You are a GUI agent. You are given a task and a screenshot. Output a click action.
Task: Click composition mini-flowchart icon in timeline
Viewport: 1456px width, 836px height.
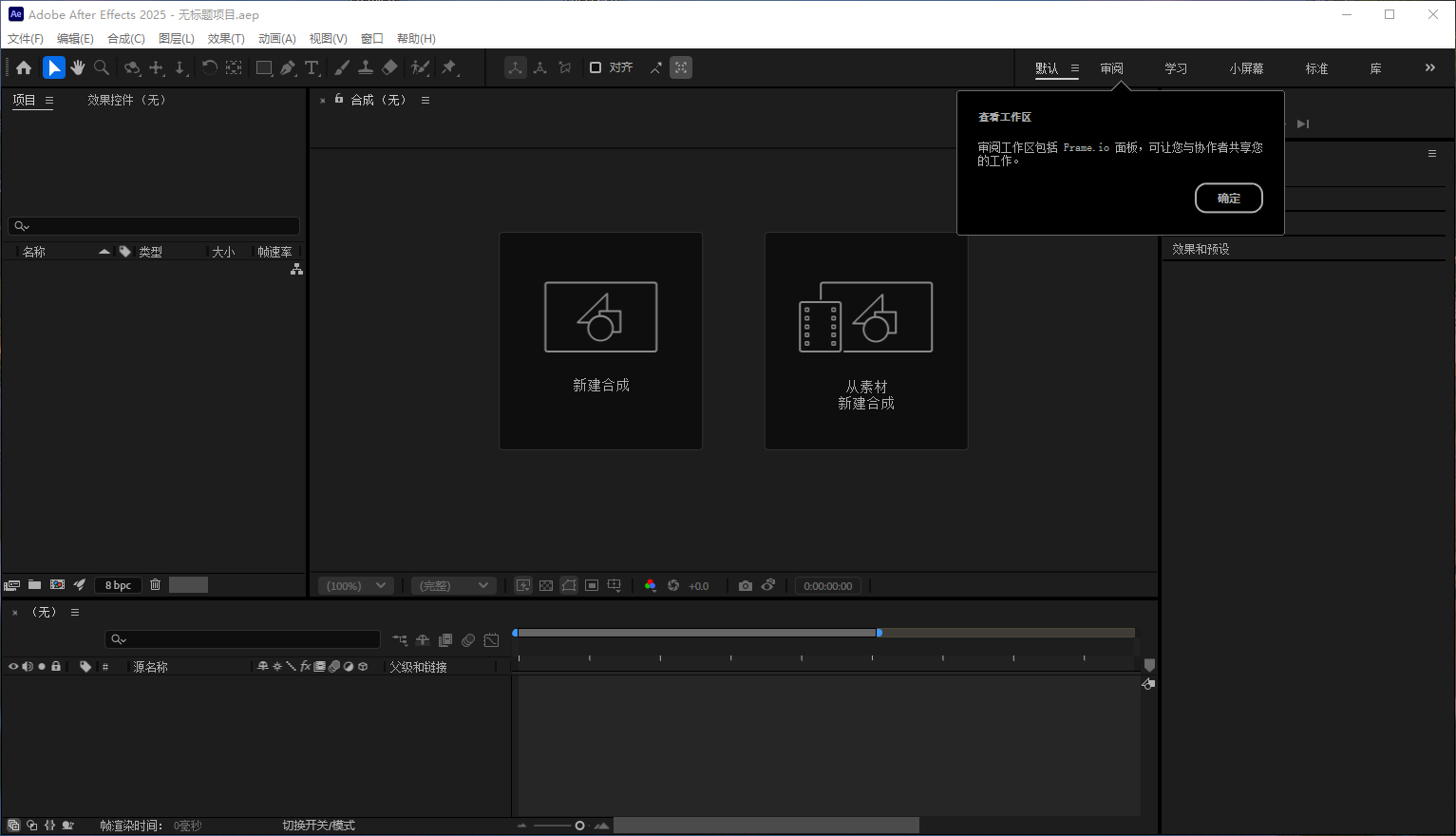[x=400, y=640]
